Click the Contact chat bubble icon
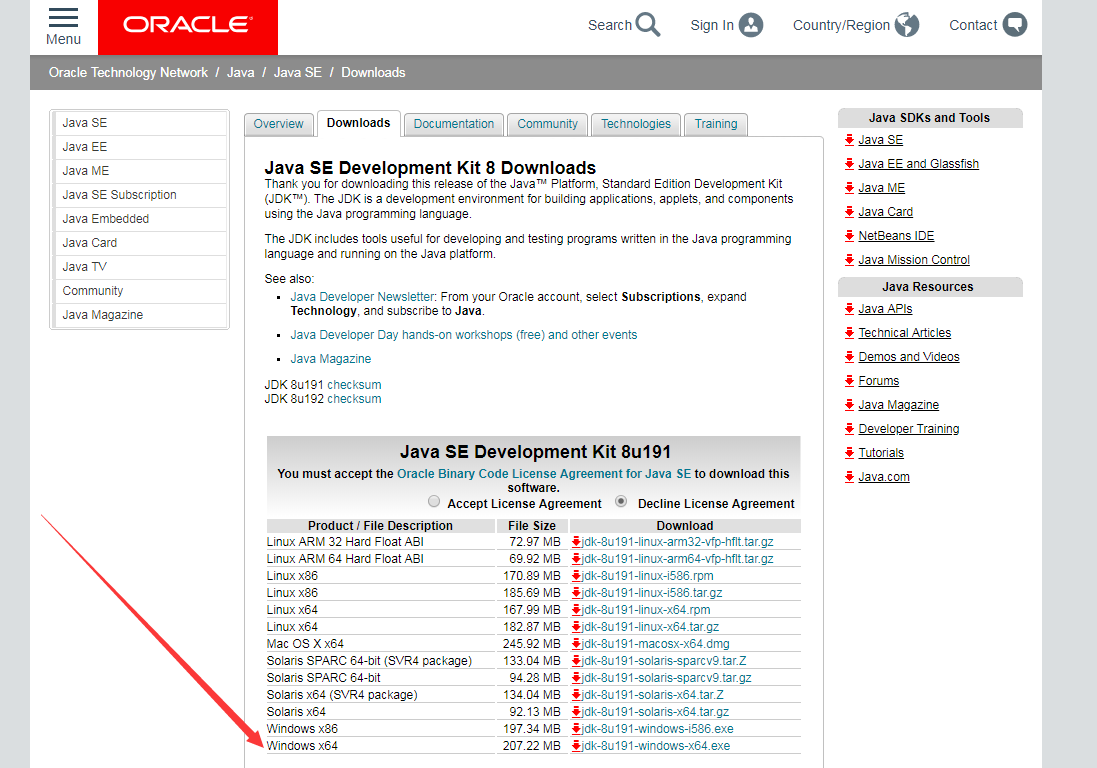This screenshot has width=1097, height=768. tap(1014, 24)
